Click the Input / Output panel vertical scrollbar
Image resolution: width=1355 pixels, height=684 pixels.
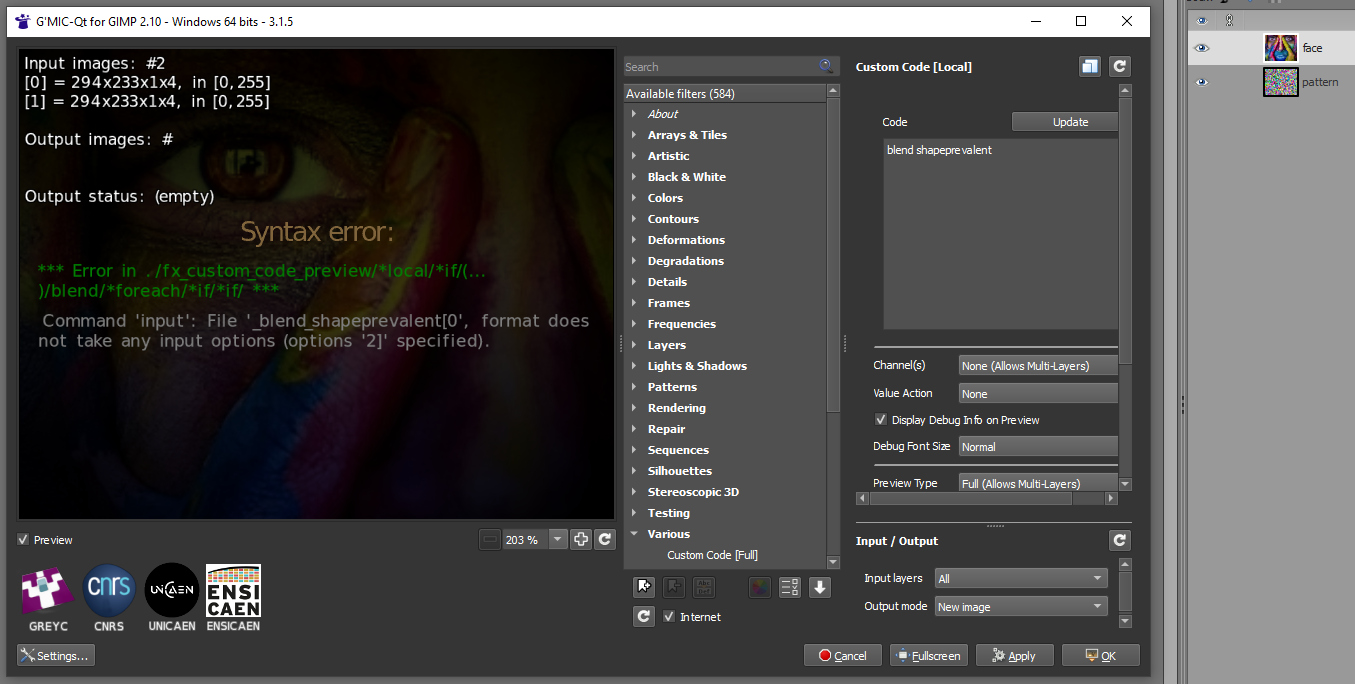[x=1125, y=591]
